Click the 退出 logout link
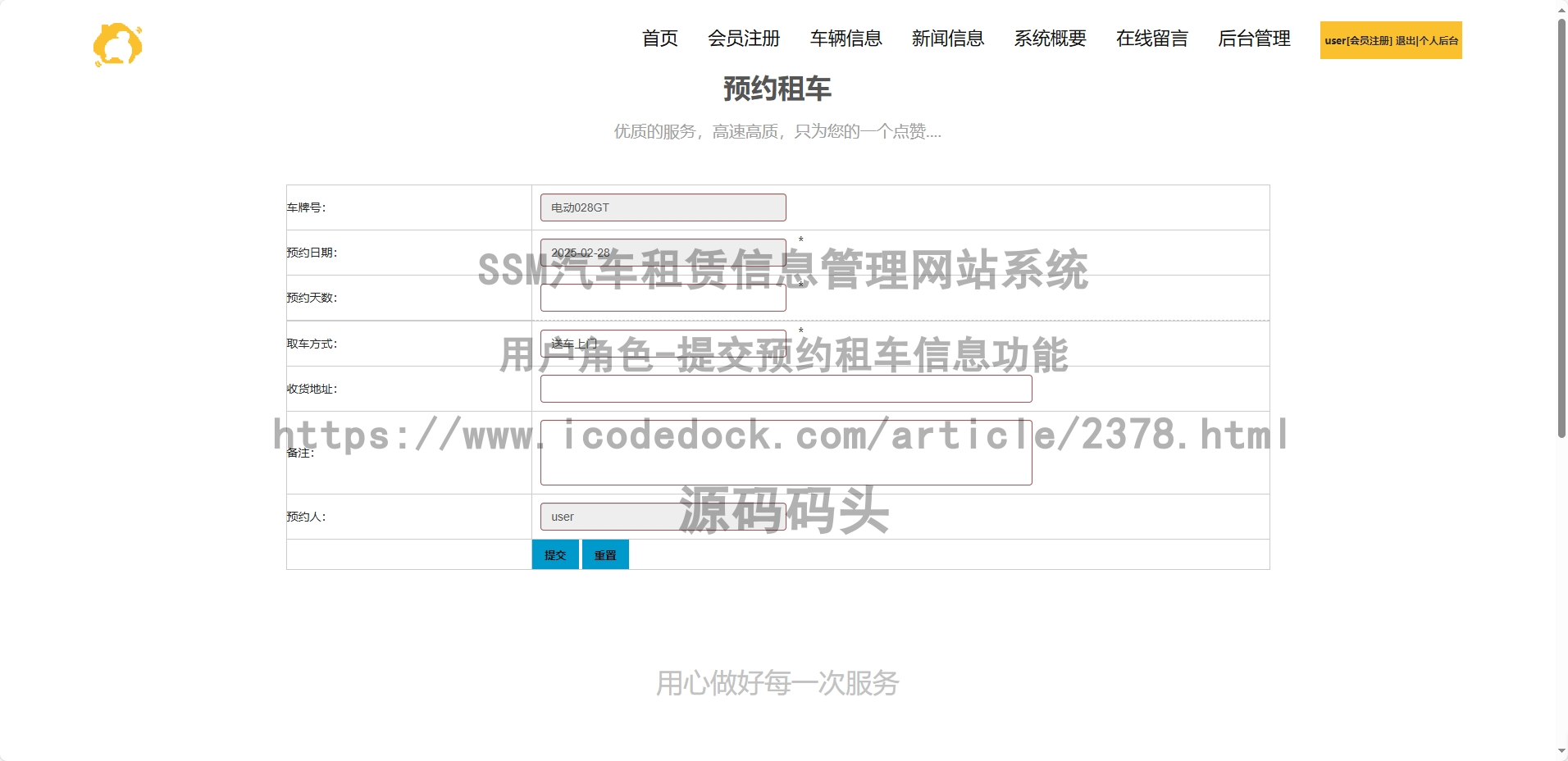 pos(1406,41)
